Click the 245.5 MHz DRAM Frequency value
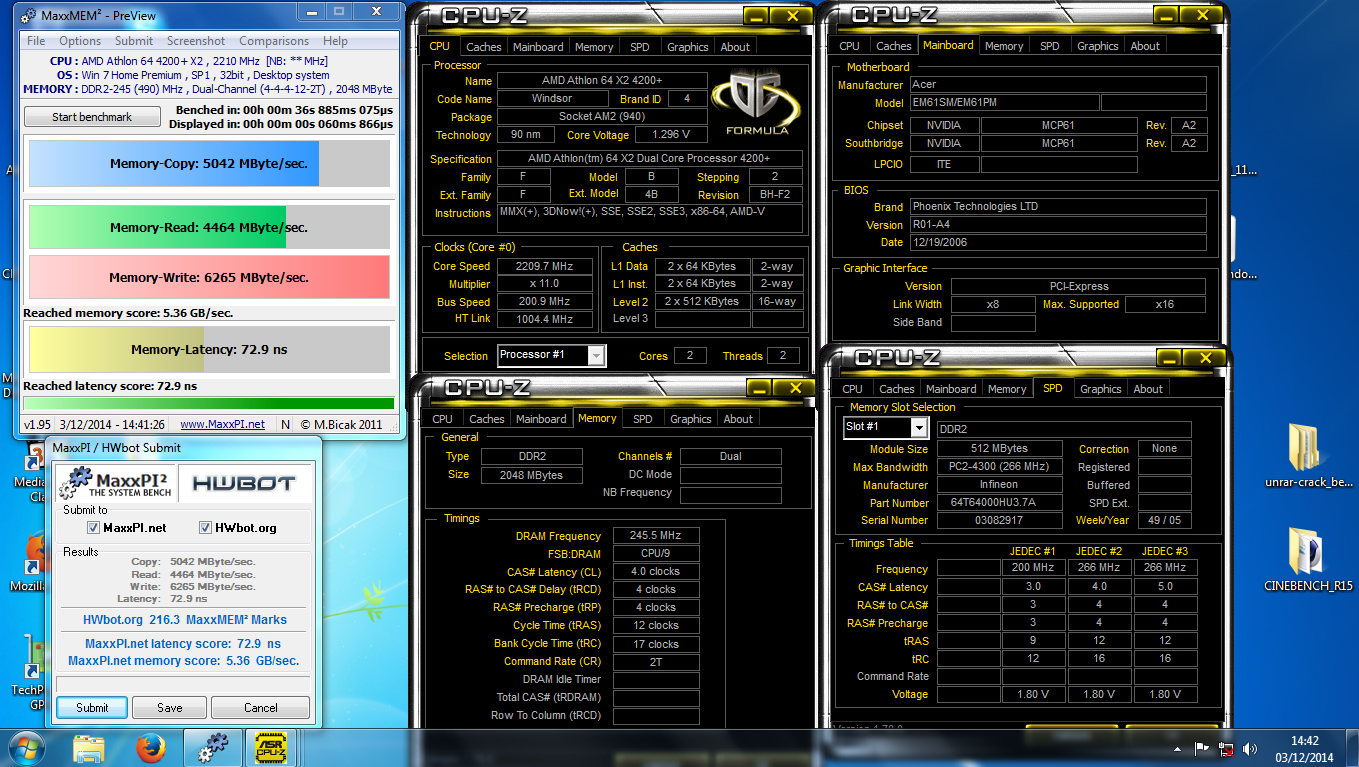This screenshot has width=1359, height=767. tap(656, 536)
